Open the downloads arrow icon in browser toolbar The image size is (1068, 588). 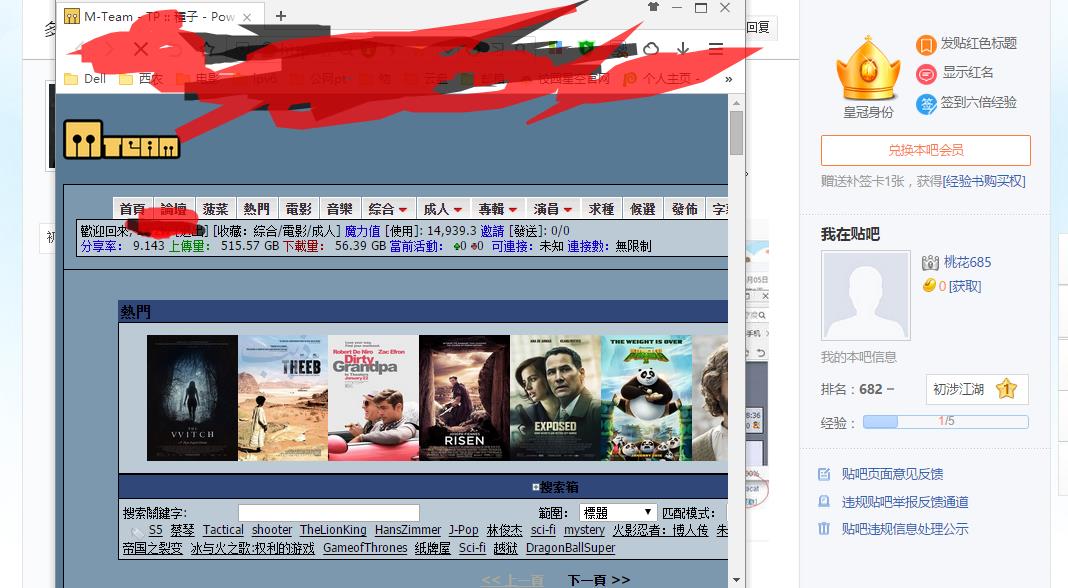coord(683,48)
